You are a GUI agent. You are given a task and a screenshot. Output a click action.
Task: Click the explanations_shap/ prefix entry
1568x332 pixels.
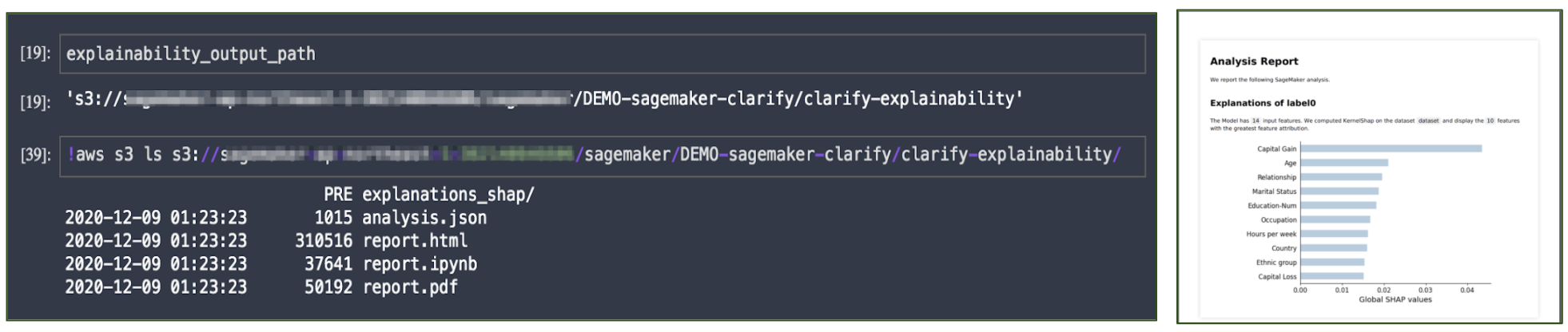(x=448, y=195)
